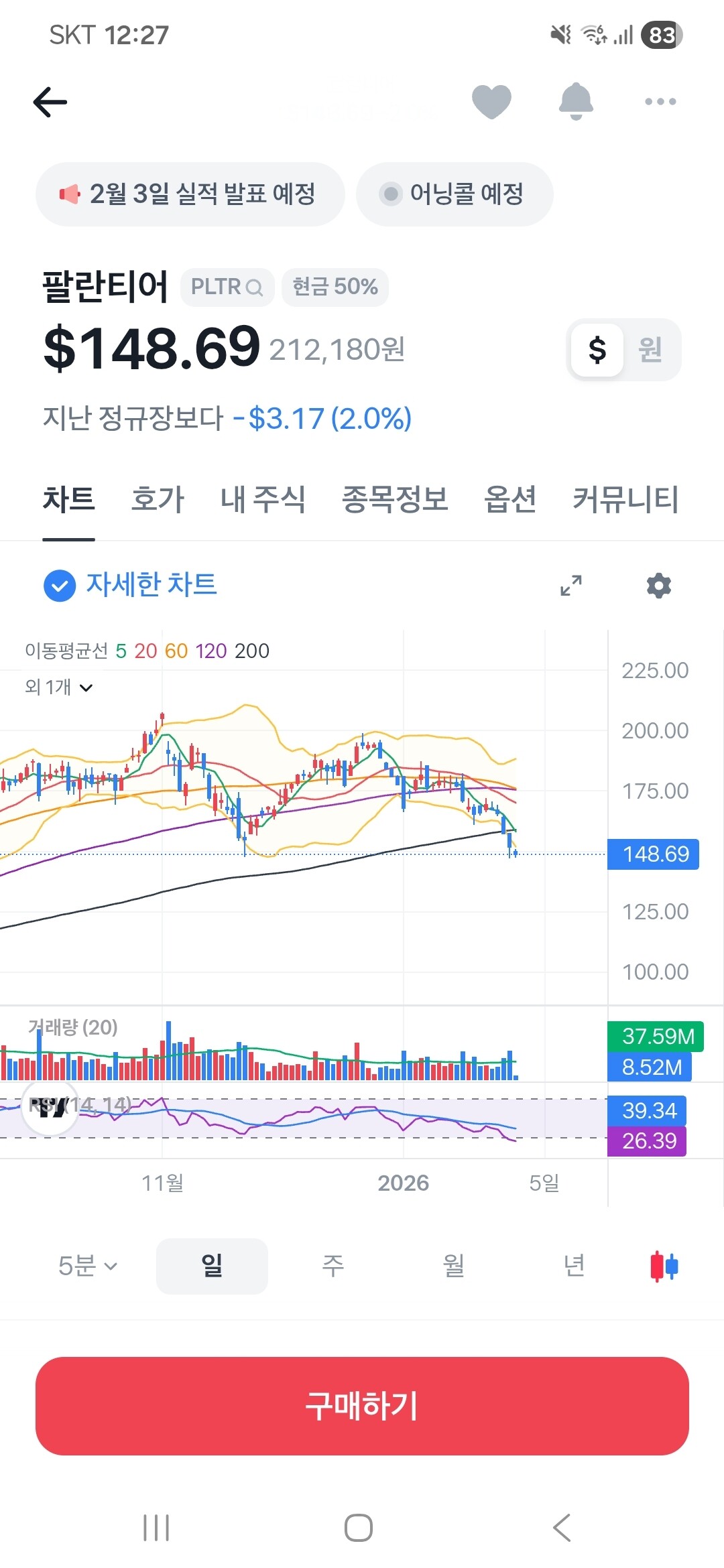Screen dimensions: 724x1568
Task: Expand the 외 1개 indicator list
Action: click(58, 687)
